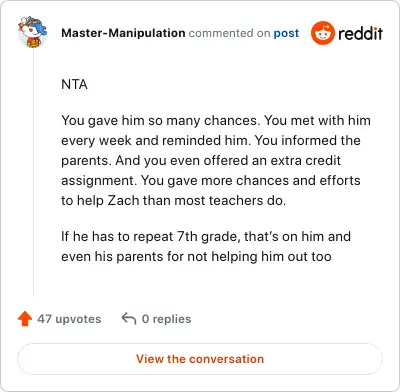Click the line "every week and reminded him"

click(x=211, y=140)
